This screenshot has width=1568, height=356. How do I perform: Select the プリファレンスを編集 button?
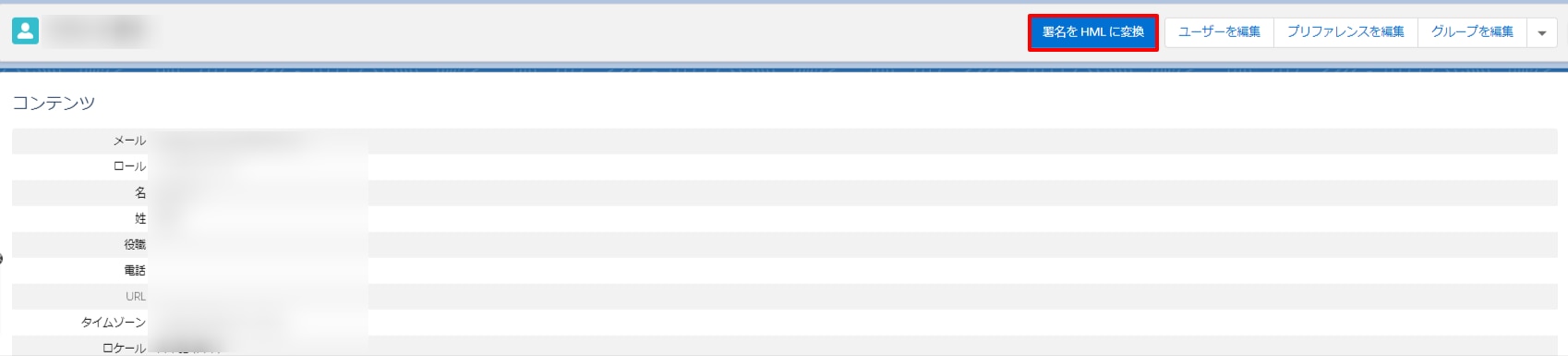click(x=1345, y=32)
